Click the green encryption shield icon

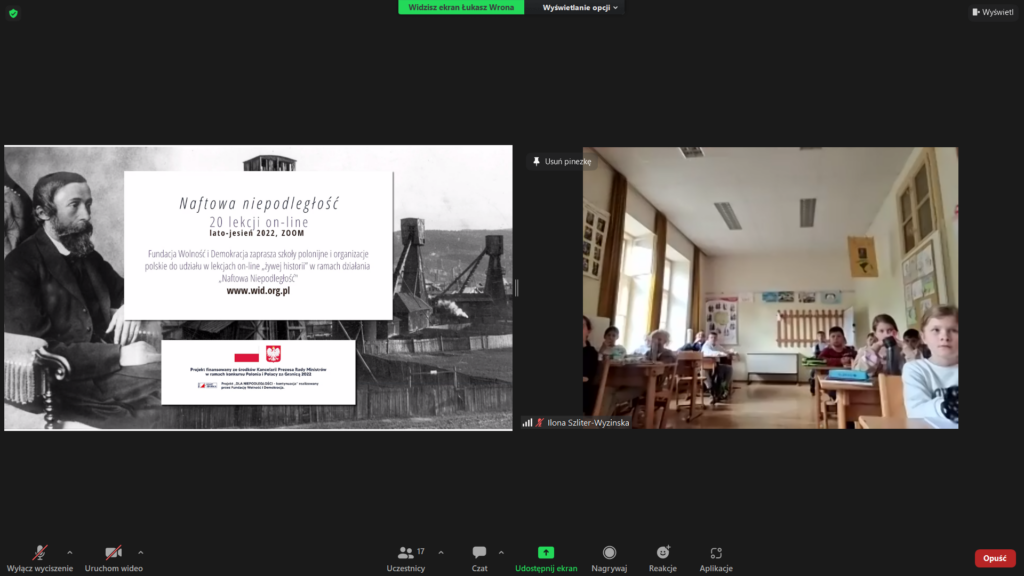tap(13, 13)
